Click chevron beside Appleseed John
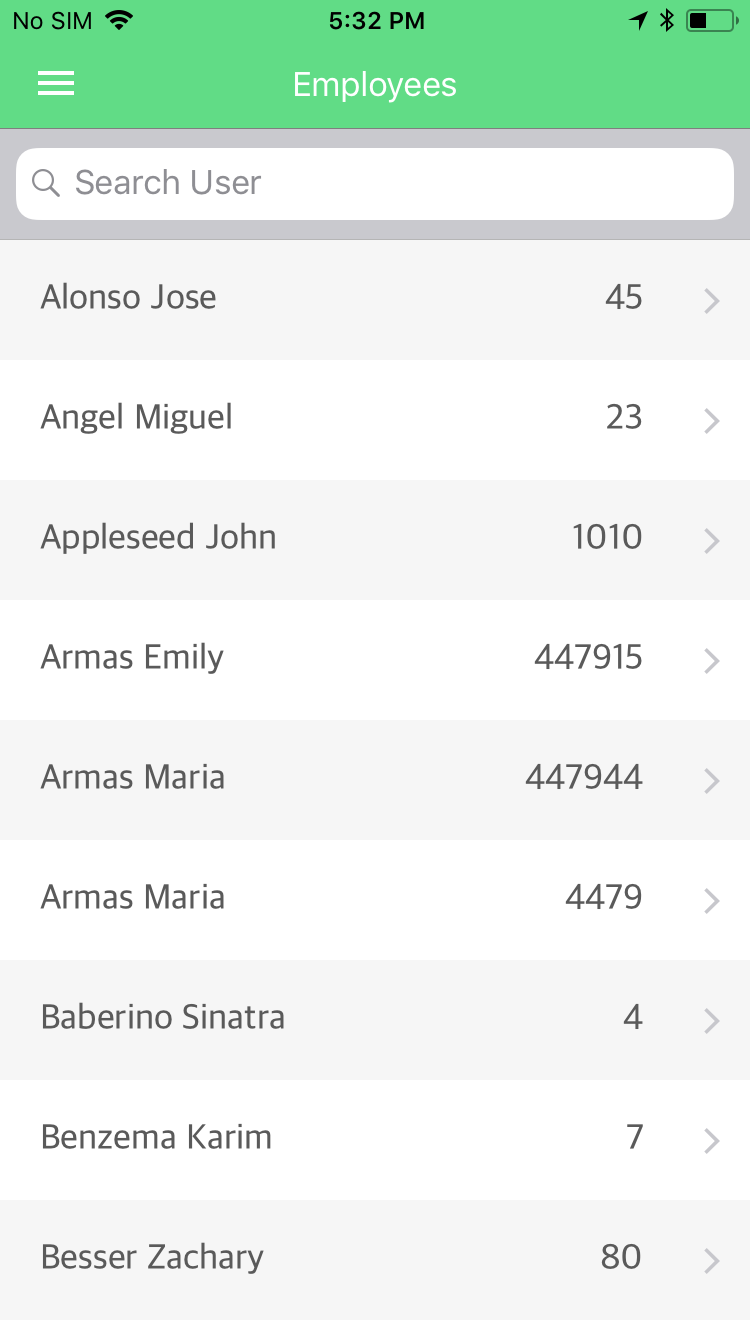 click(x=711, y=540)
